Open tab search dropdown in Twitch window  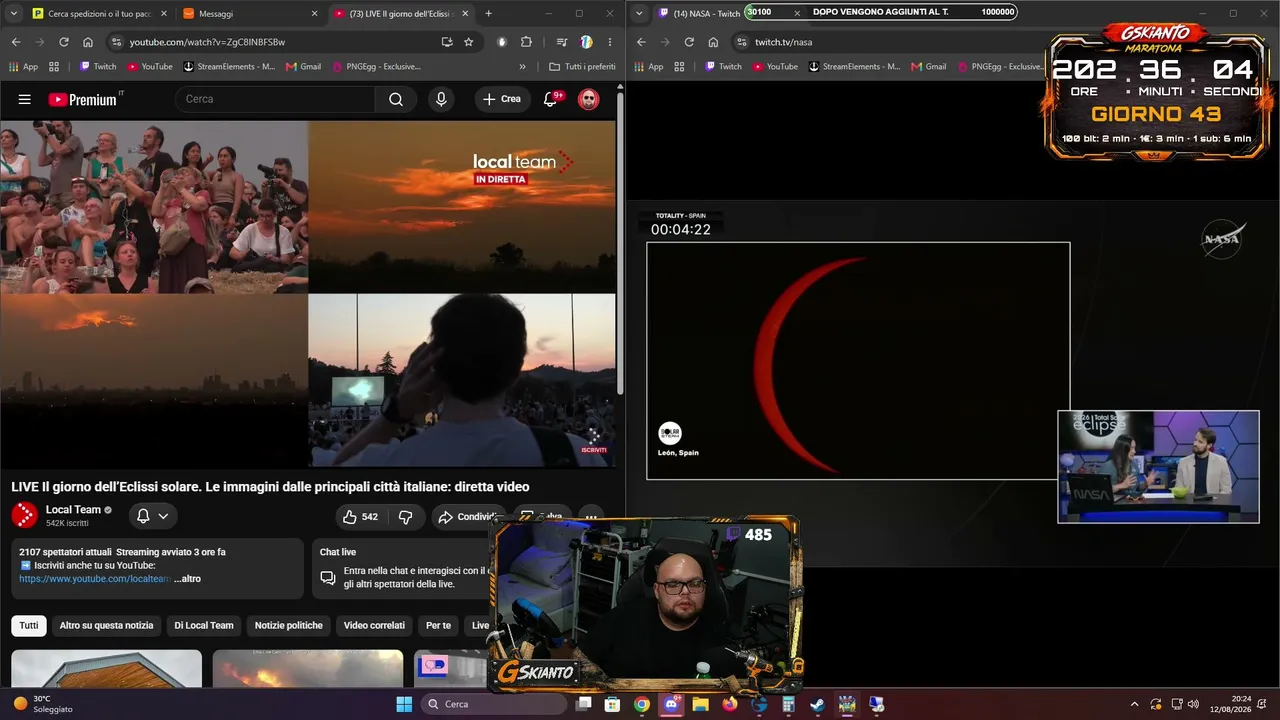pyautogui.click(x=640, y=14)
